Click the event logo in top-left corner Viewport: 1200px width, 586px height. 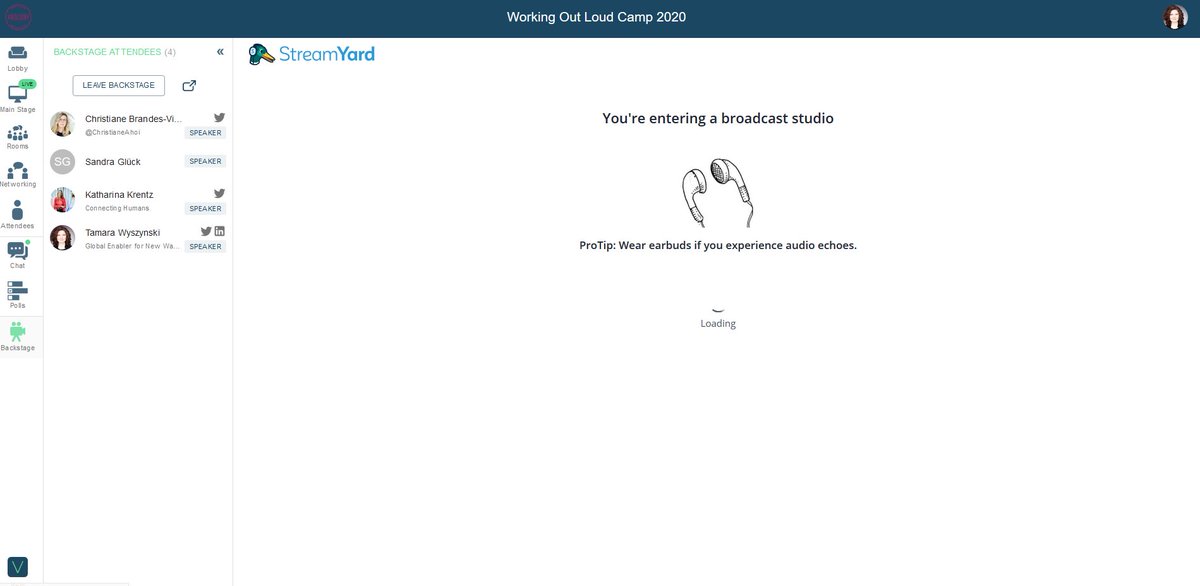[19, 17]
